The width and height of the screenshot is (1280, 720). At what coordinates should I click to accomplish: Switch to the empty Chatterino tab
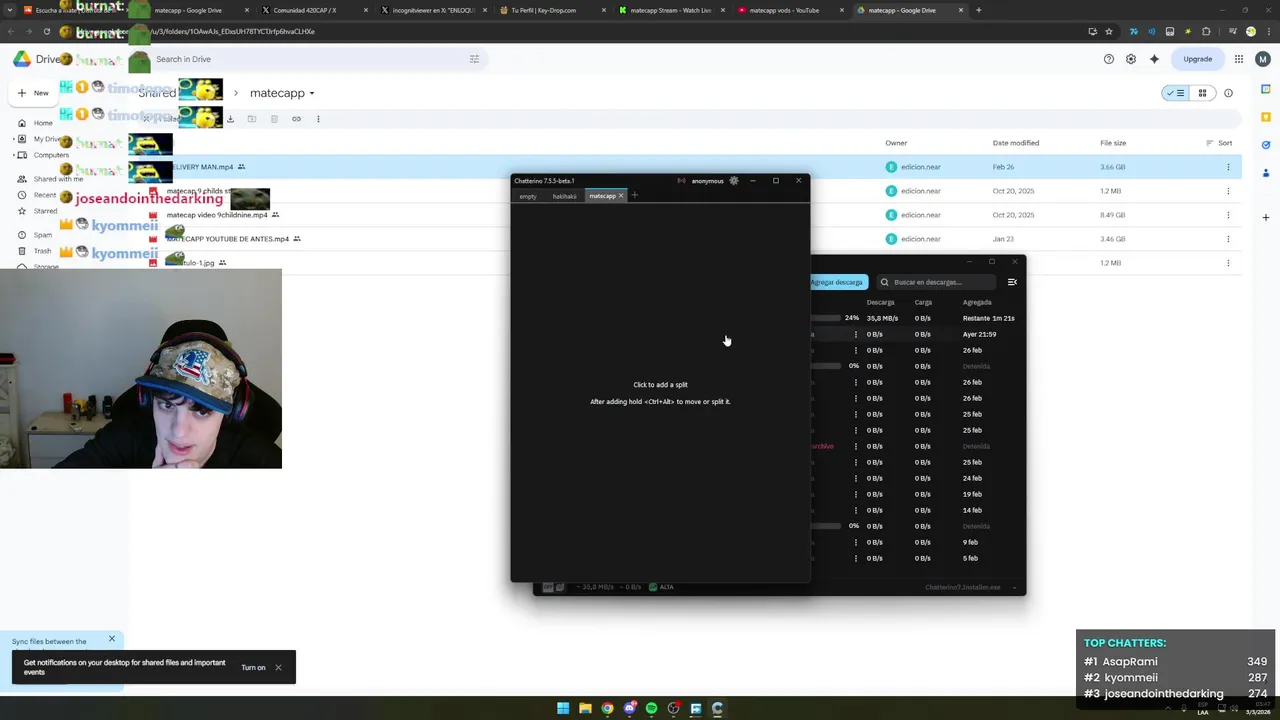pos(528,196)
